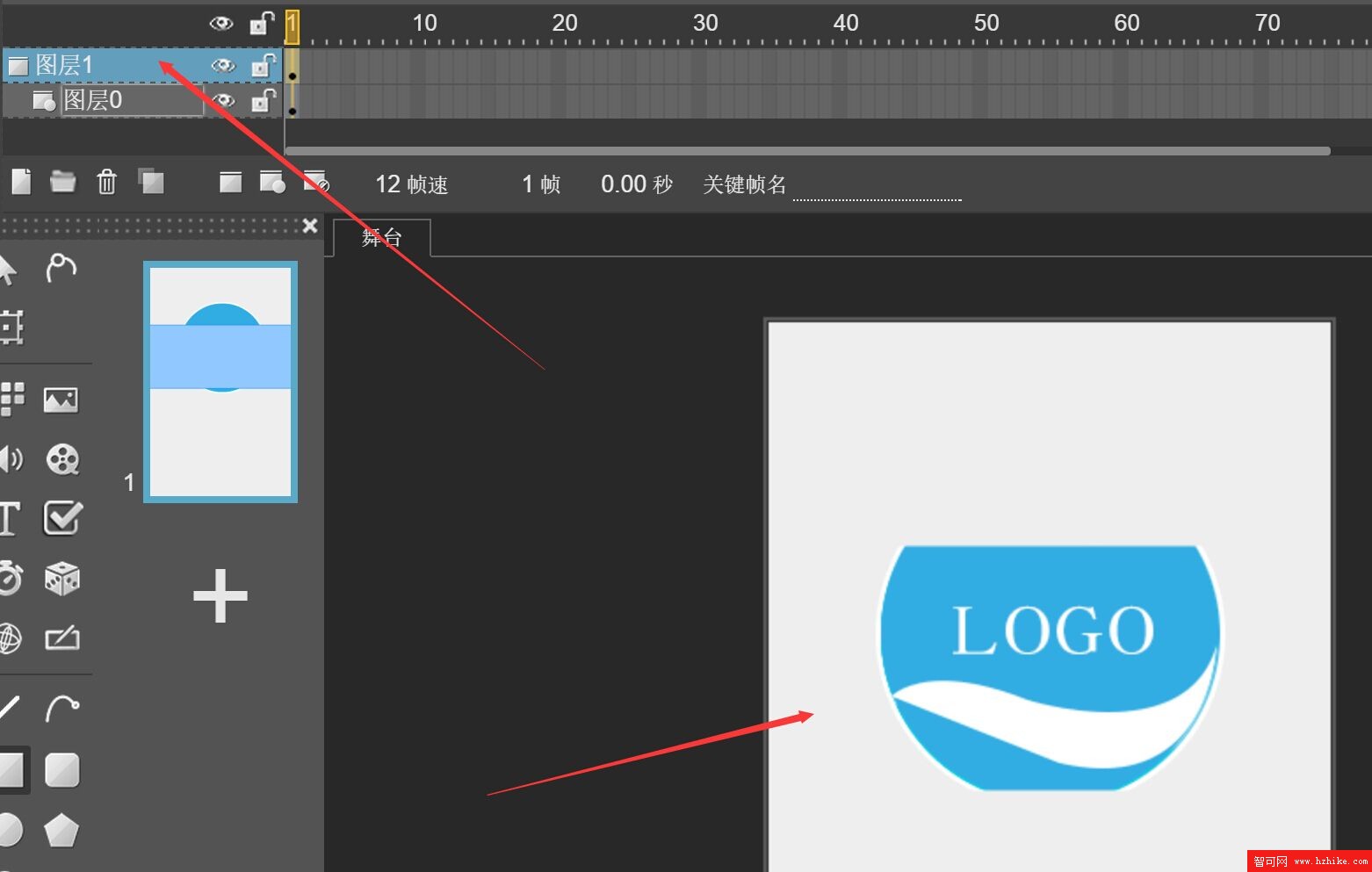Open the layer folder icon

click(x=63, y=182)
